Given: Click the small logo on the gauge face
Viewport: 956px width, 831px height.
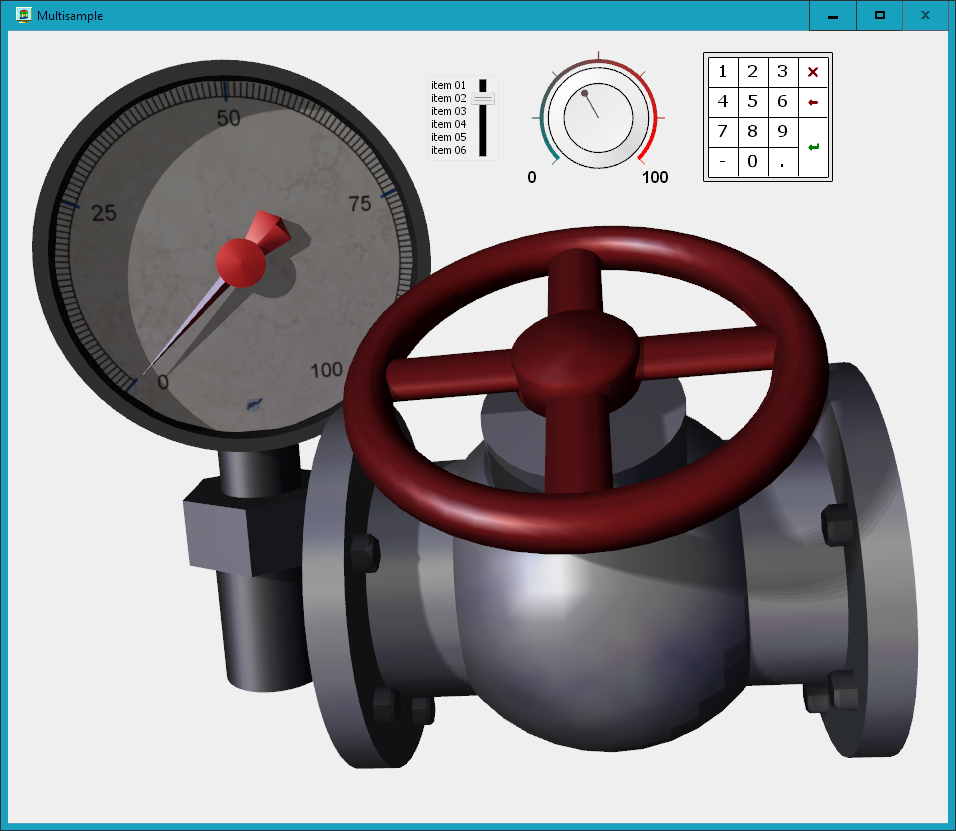Looking at the screenshot, I should click(x=255, y=404).
